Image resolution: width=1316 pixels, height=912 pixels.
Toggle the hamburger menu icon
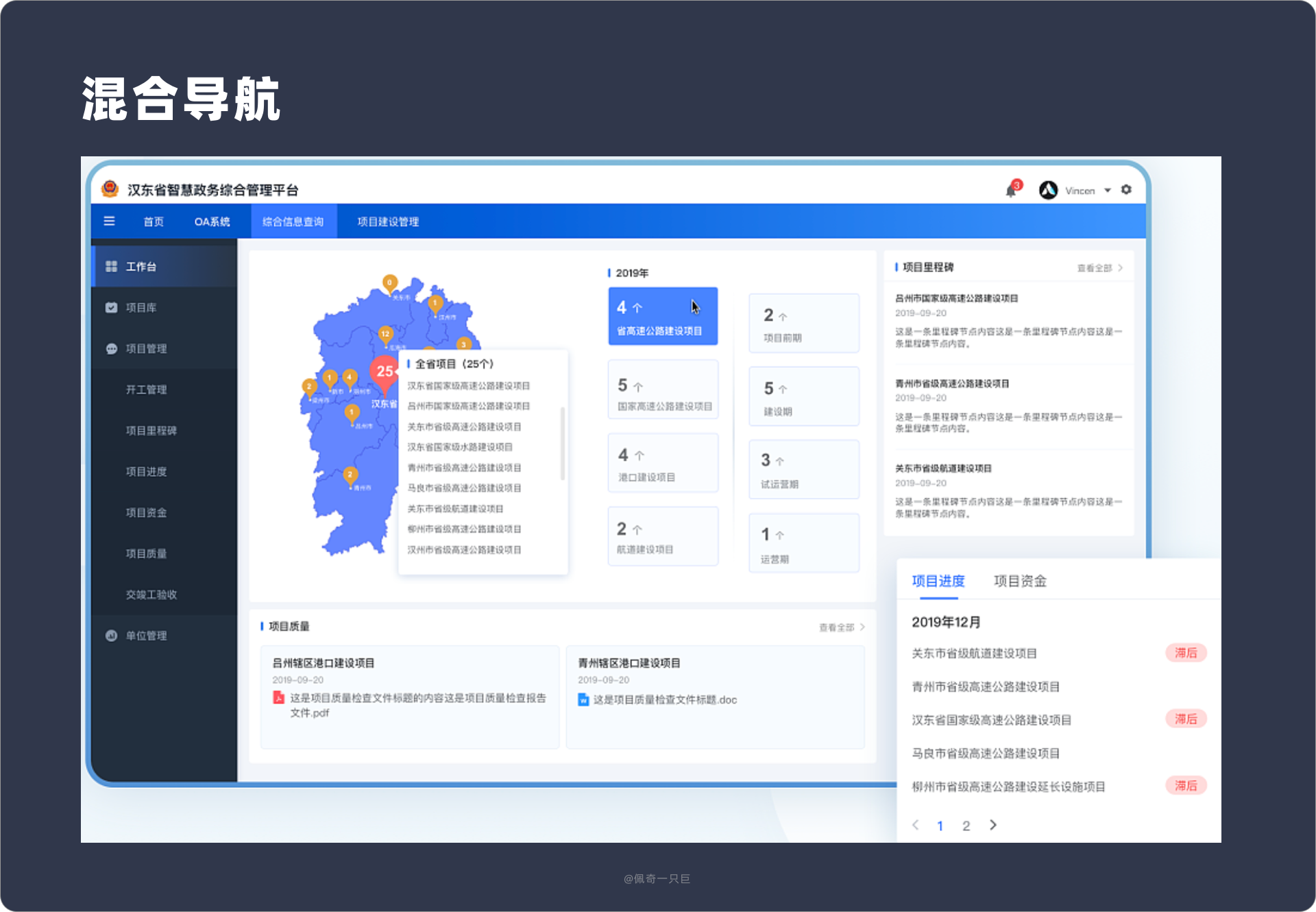point(109,221)
